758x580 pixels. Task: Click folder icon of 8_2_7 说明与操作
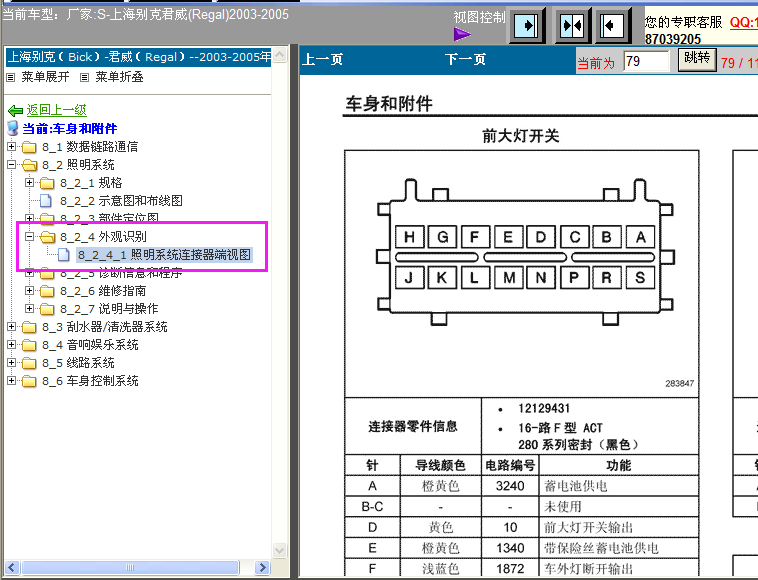pos(47,309)
